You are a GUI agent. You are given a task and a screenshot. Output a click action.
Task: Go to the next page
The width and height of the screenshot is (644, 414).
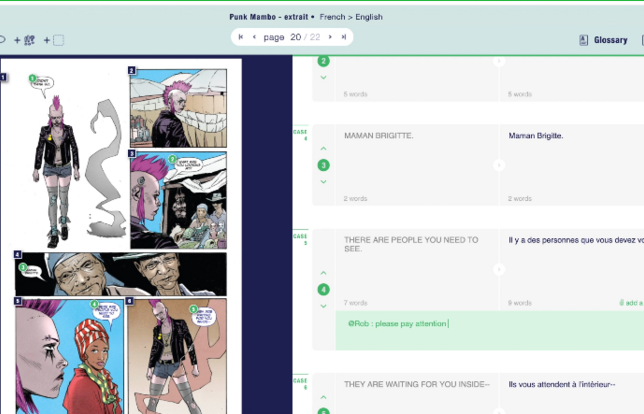pos(330,37)
